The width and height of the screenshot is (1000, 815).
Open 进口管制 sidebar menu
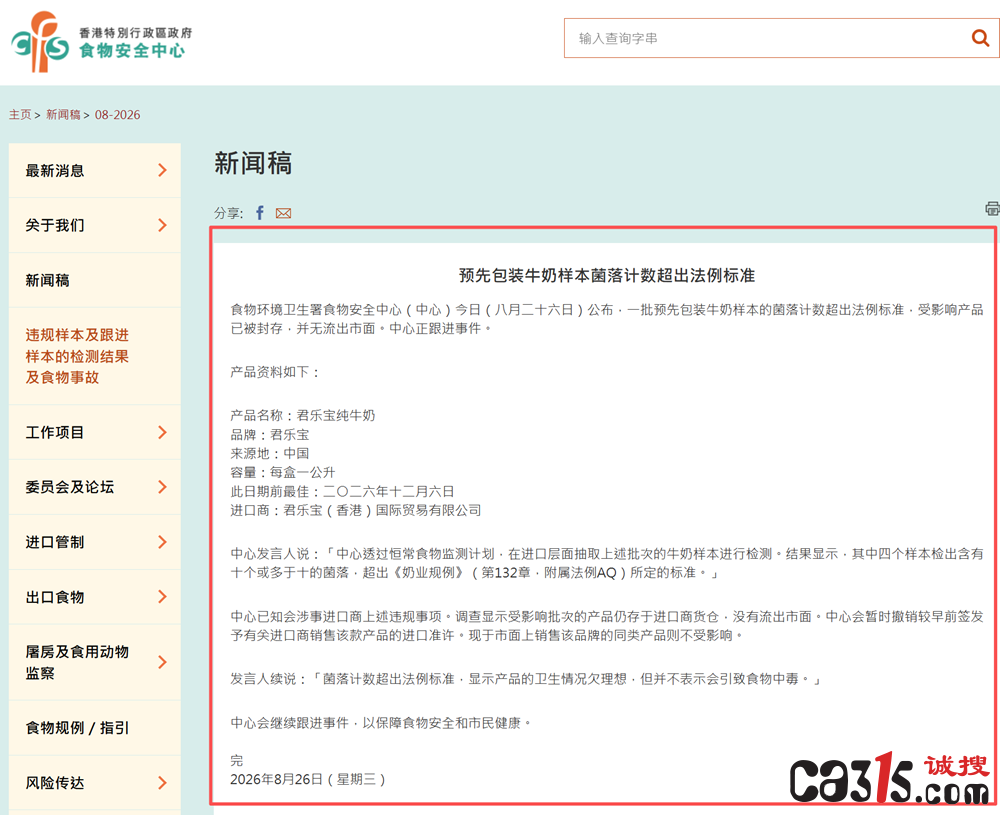pyautogui.click(x=94, y=542)
